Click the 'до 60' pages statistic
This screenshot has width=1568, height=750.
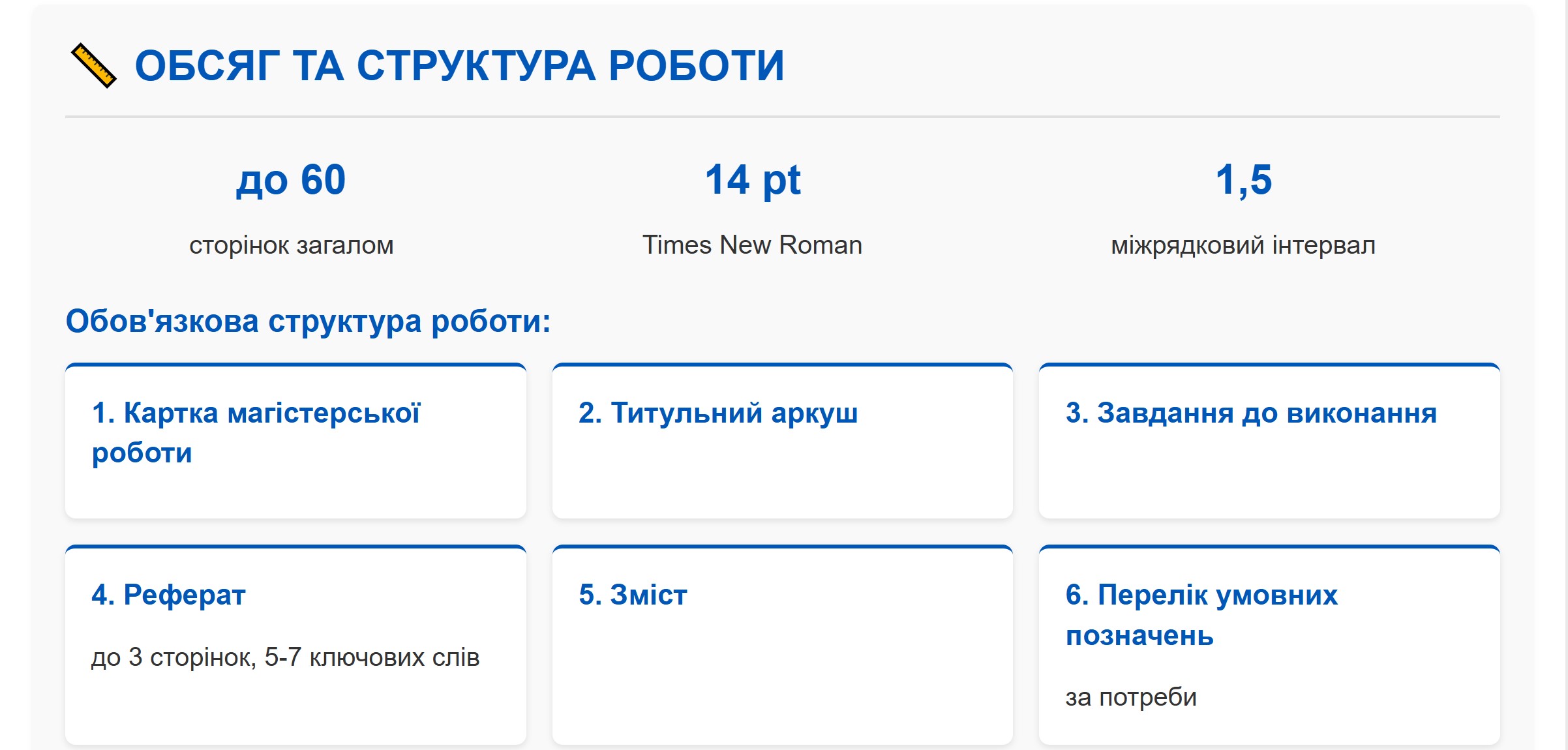(x=291, y=180)
